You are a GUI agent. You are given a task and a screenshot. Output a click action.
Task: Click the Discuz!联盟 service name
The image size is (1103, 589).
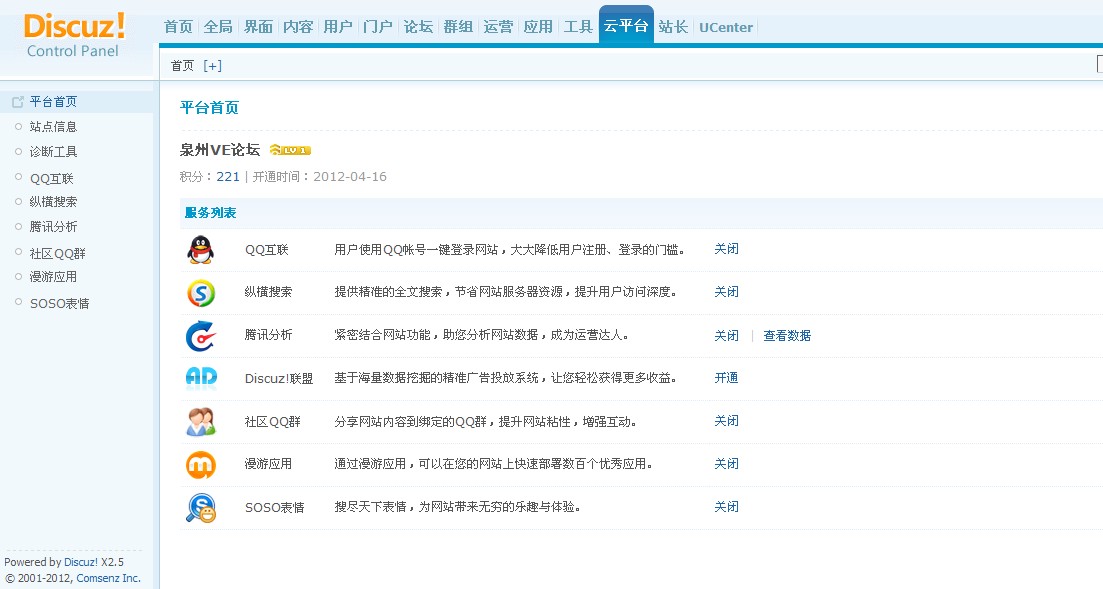point(279,379)
